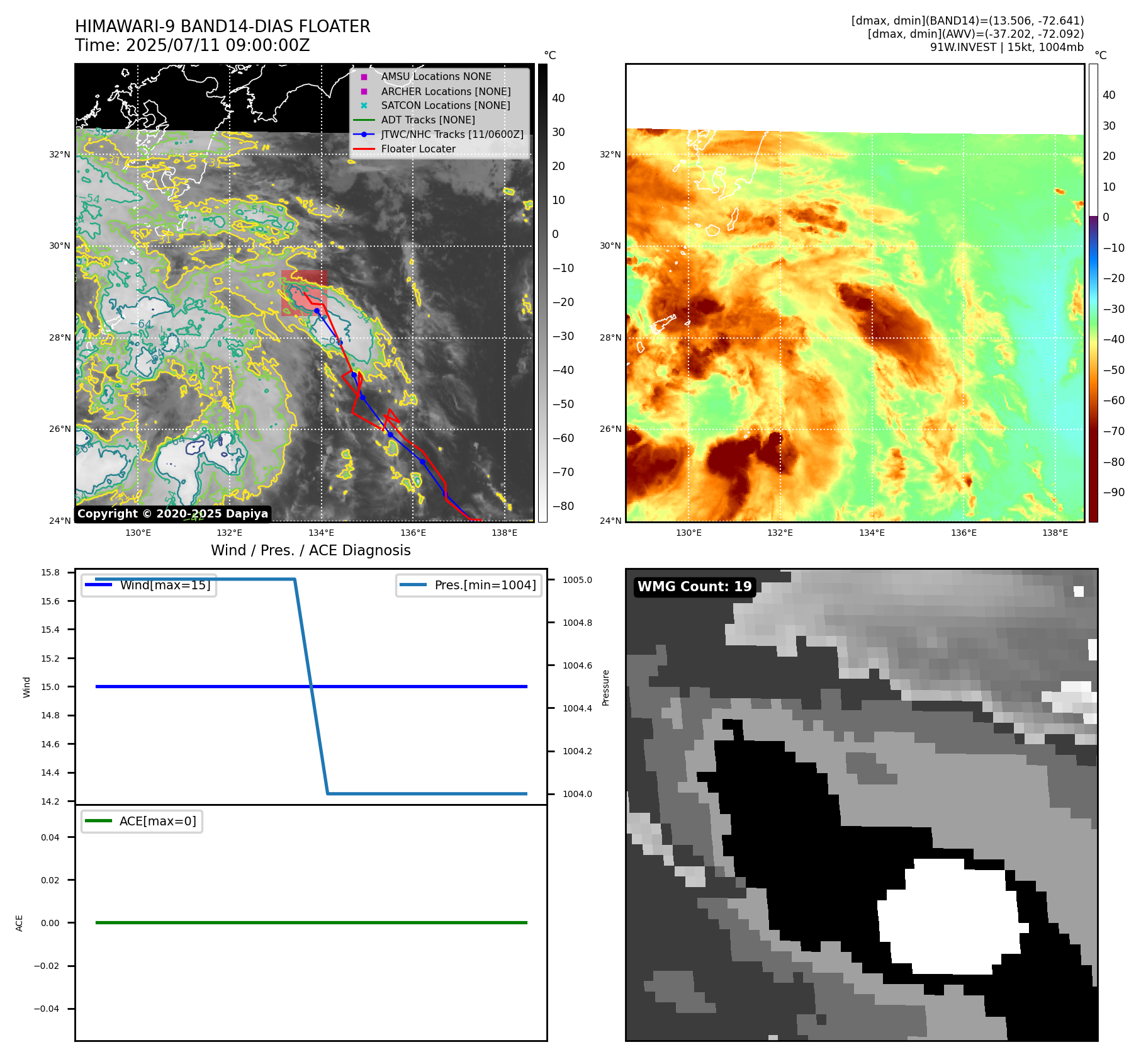The height and width of the screenshot is (1064, 1141).
Task: Click the 'Pressure' vertical axis label
Action: [606, 688]
